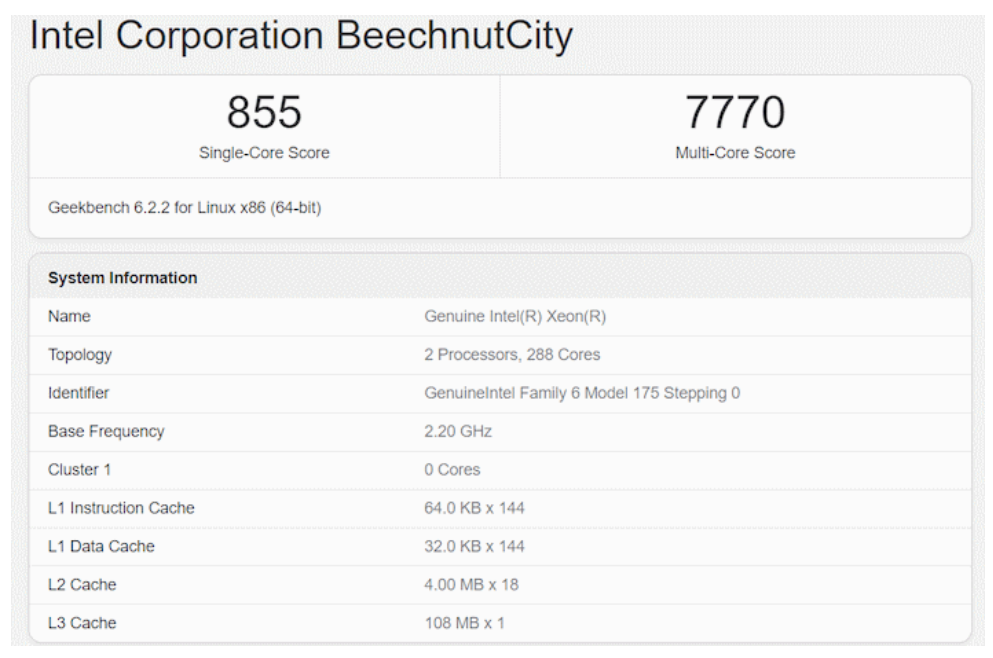This screenshot has height=658, width=993.
Task: Click the Cluster 1 row label
Action: [x=80, y=470]
